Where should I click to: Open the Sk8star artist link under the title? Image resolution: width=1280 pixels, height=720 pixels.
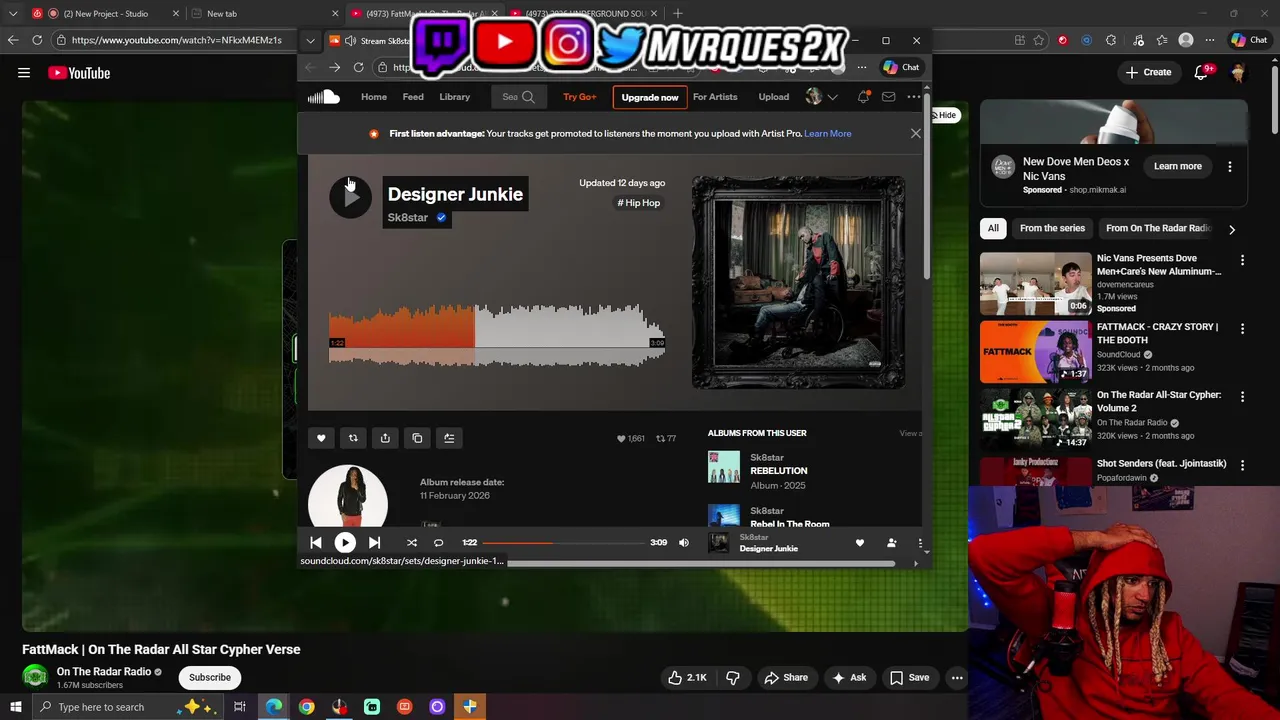[x=408, y=217]
